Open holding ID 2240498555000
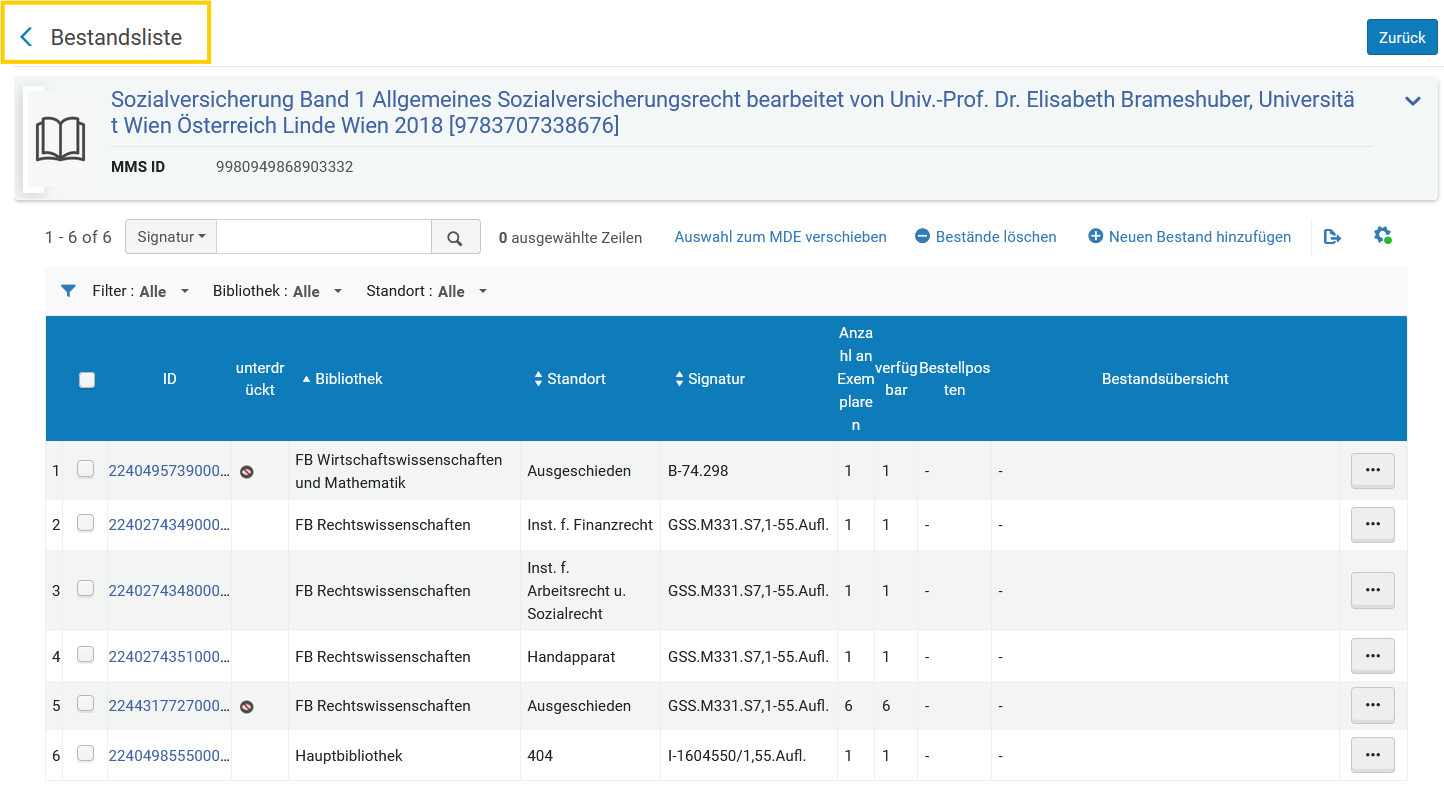This screenshot has height=791, width=1444. coord(169,755)
